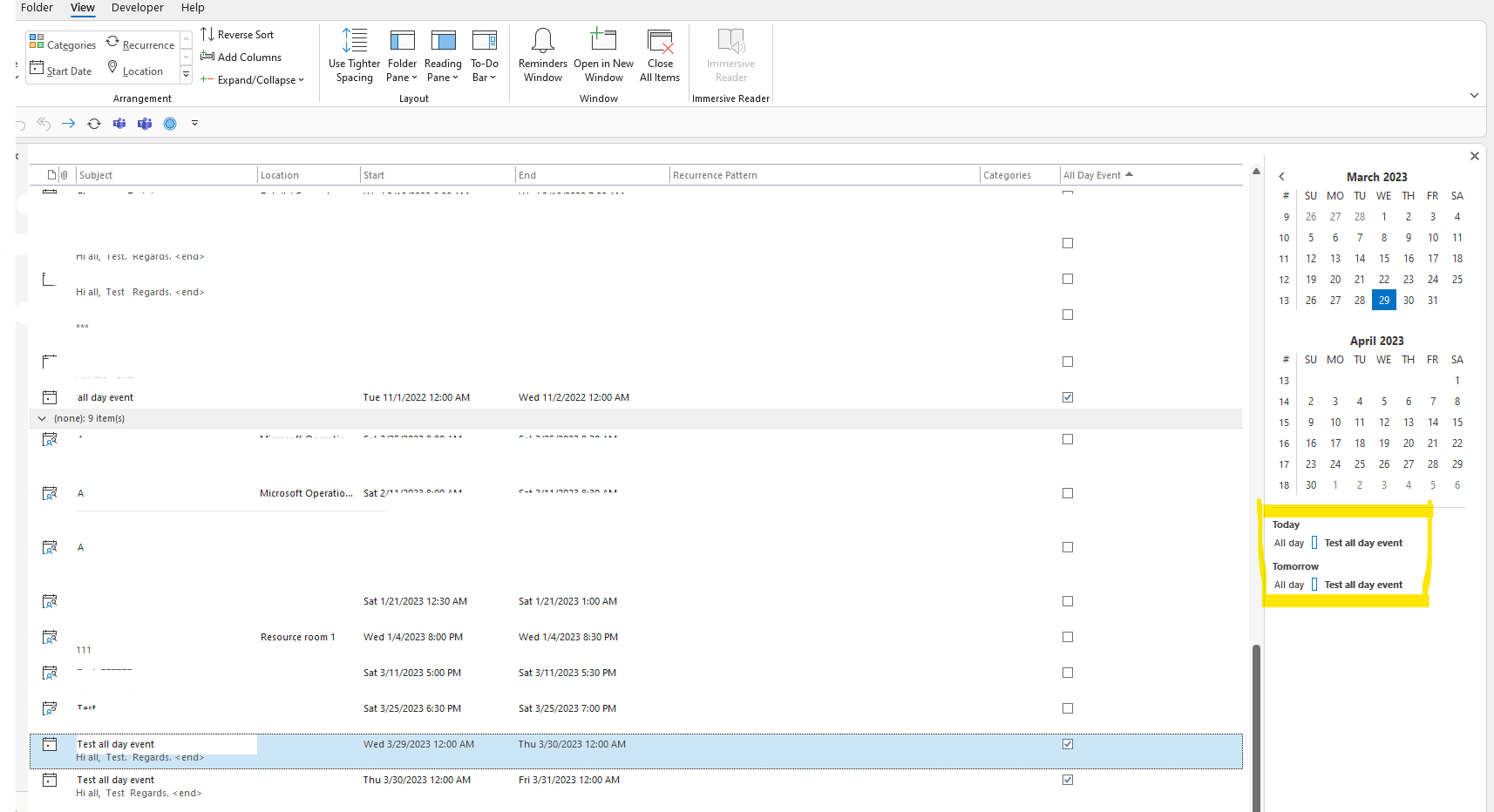The height and width of the screenshot is (812, 1494).
Task: Sort by Subject column header
Action: [166, 175]
